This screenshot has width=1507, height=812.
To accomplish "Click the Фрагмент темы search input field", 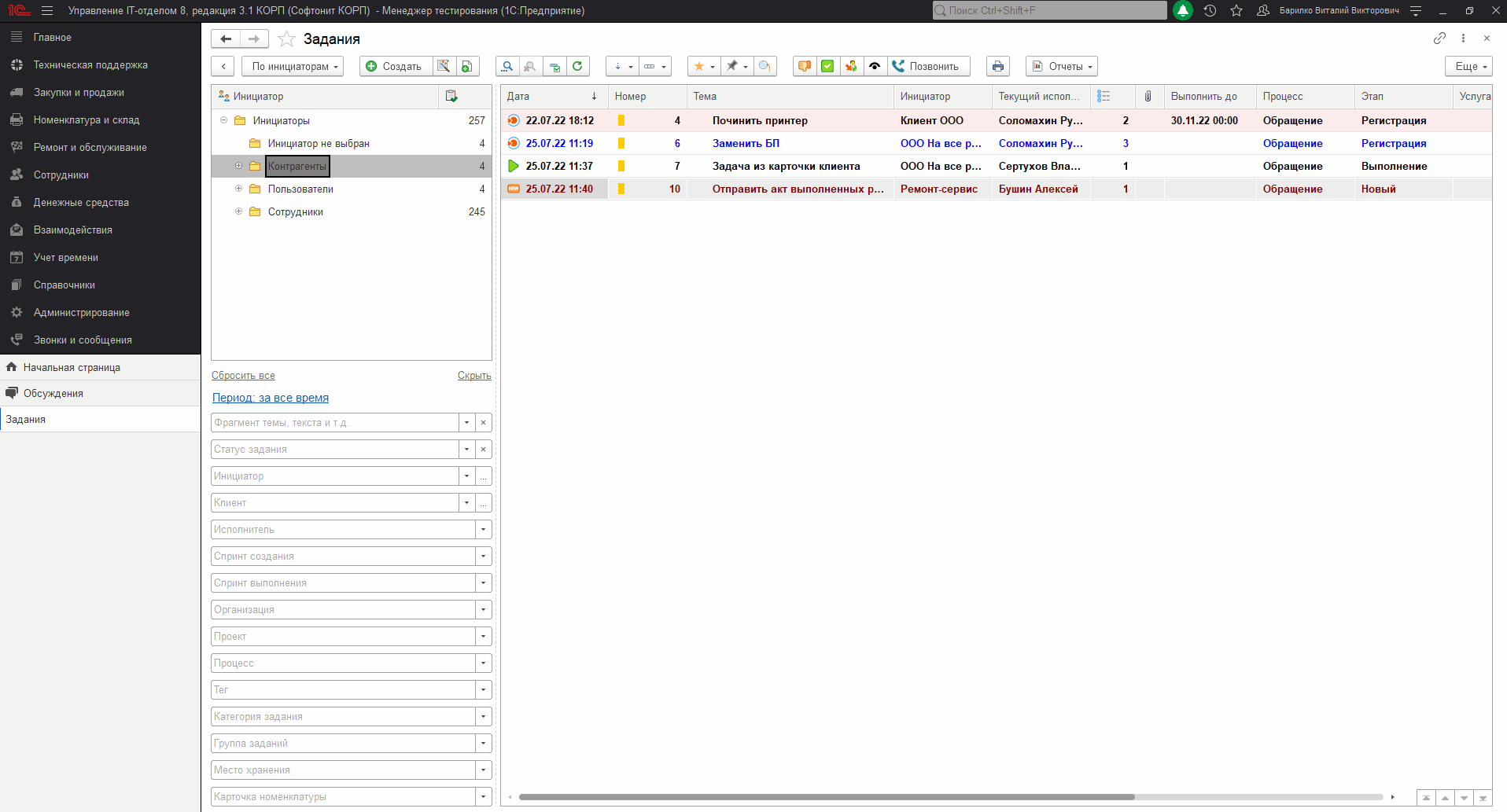I will (334, 423).
